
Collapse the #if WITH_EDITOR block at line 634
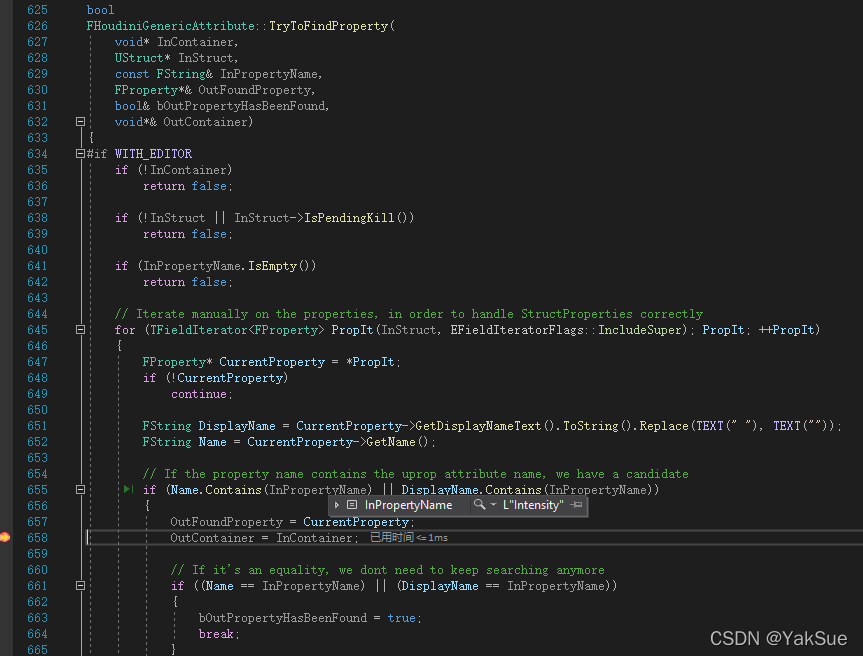pyautogui.click(x=80, y=154)
